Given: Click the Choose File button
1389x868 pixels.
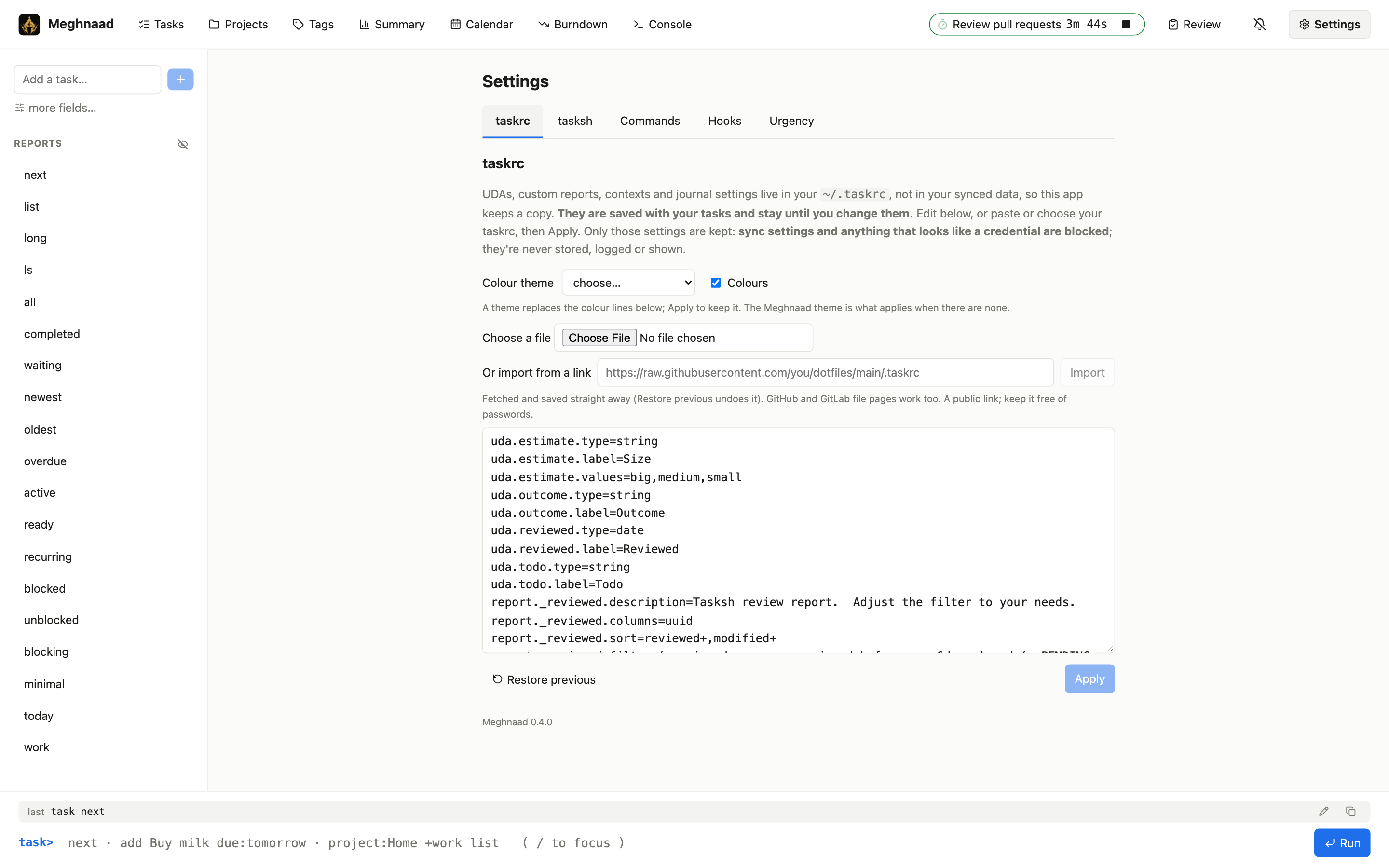Looking at the screenshot, I should pyautogui.click(x=599, y=338).
